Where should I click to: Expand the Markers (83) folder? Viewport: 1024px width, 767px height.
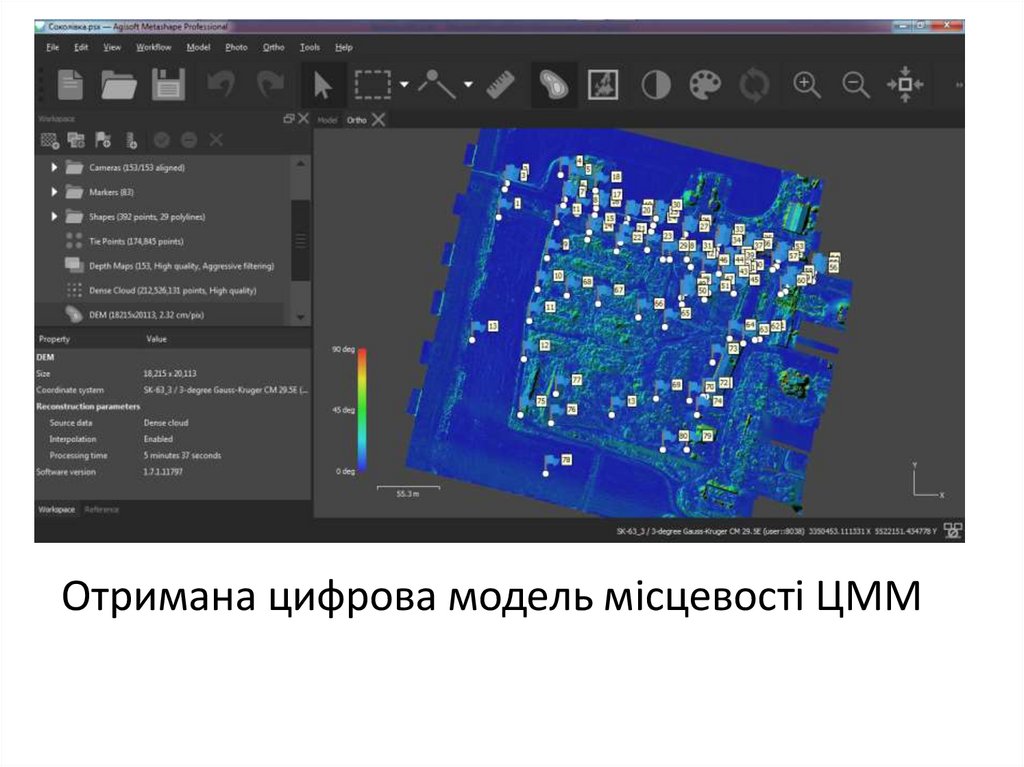pos(54,192)
